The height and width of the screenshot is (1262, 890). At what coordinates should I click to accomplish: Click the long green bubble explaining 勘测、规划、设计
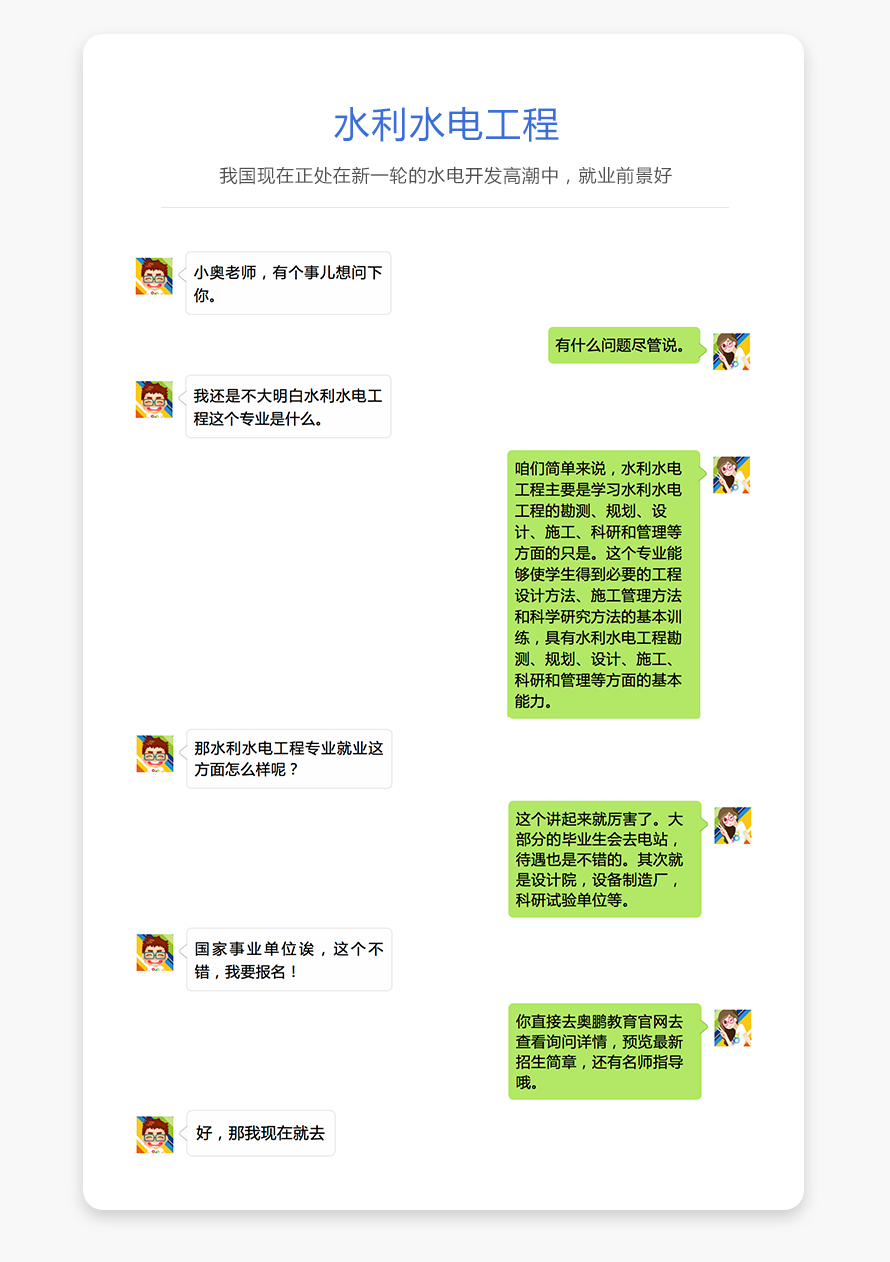(x=604, y=584)
